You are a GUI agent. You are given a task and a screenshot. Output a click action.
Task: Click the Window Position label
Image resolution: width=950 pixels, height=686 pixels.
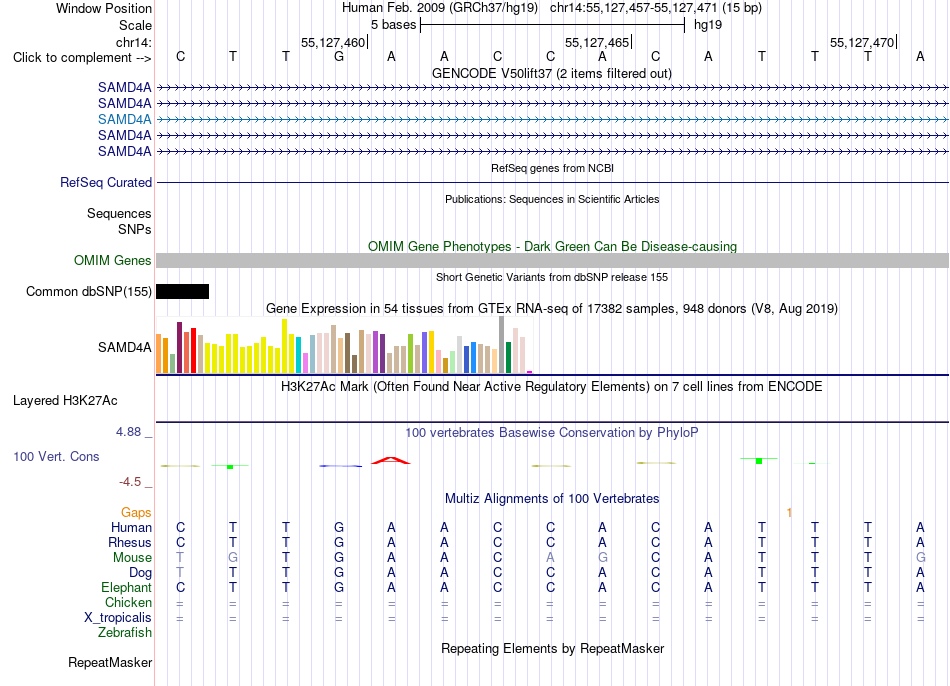point(104,8)
